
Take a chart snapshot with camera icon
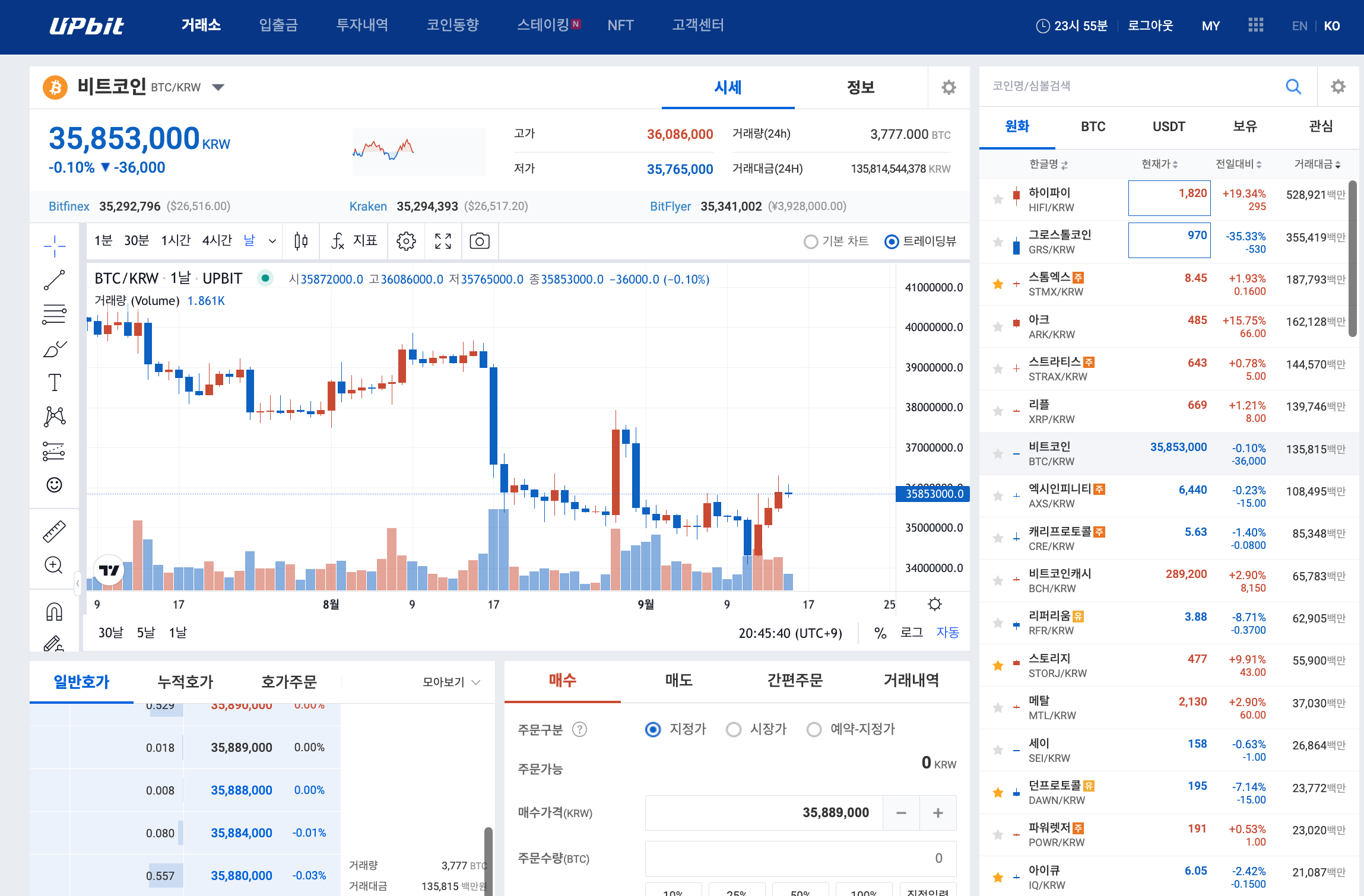(x=480, y=241)
